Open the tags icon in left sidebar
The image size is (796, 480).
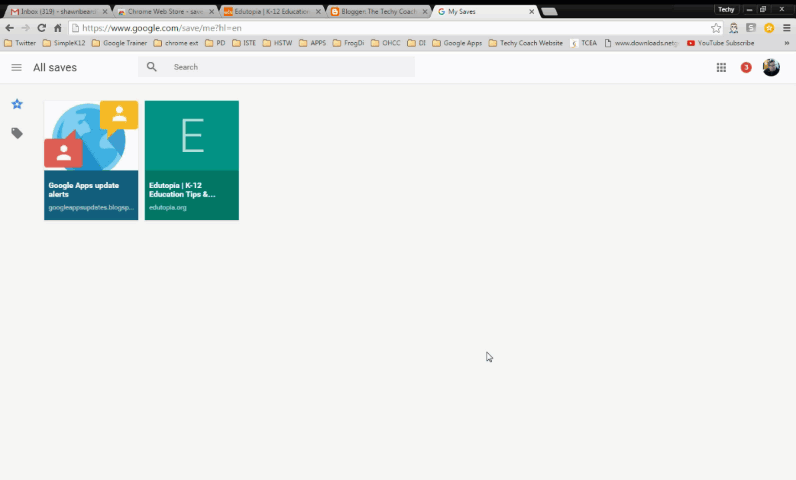click(x=17, y=133)
